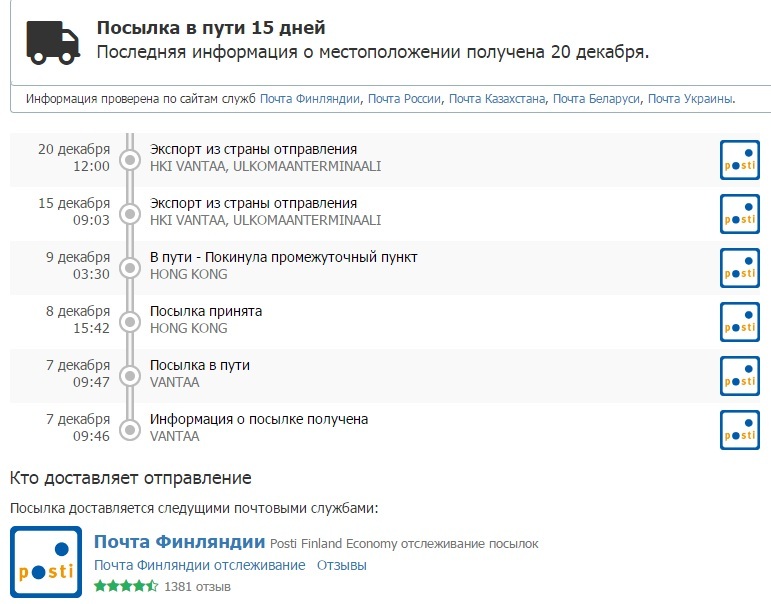Open the Почта Беларуси link
Screen dimensions: 771x604
pos(596,99)
